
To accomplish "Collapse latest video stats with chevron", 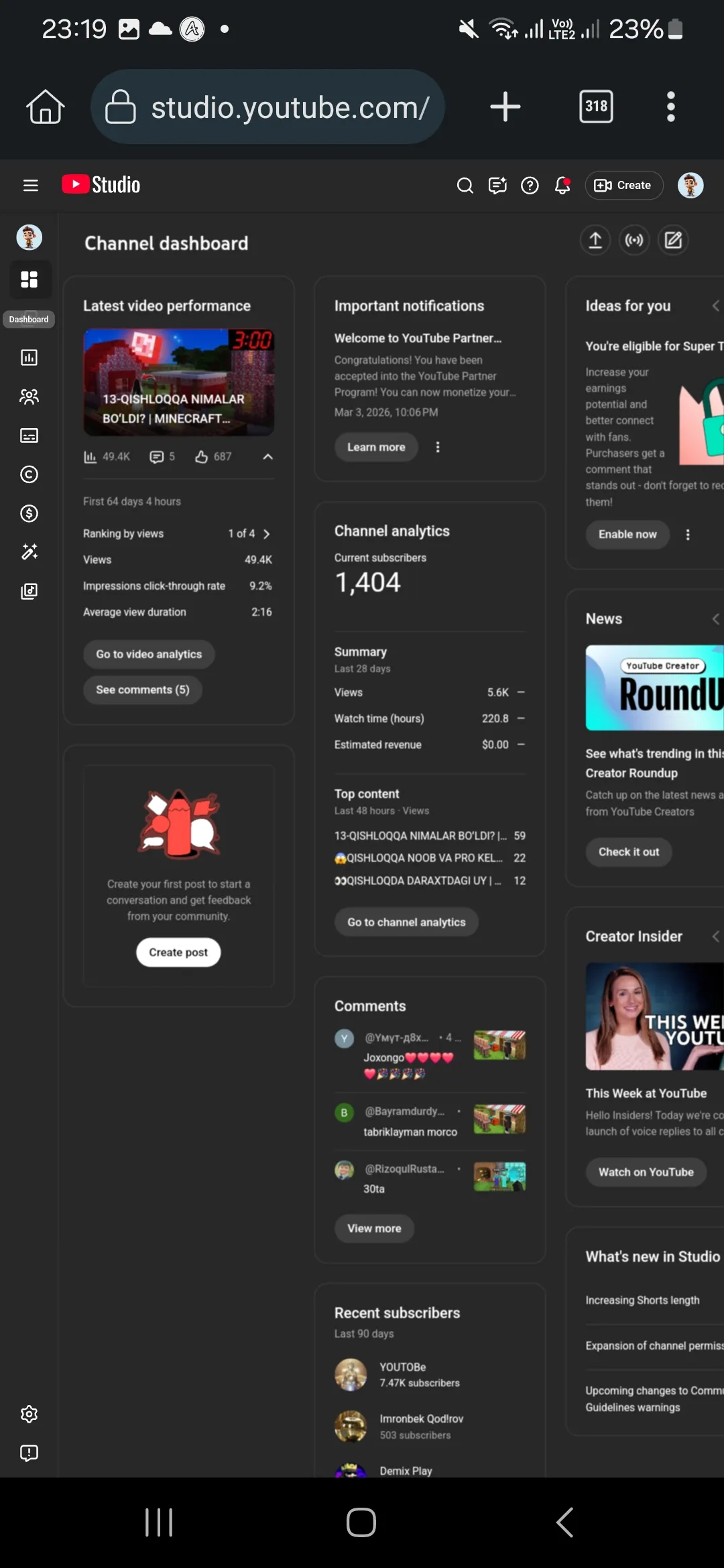I will click(267, 456).
